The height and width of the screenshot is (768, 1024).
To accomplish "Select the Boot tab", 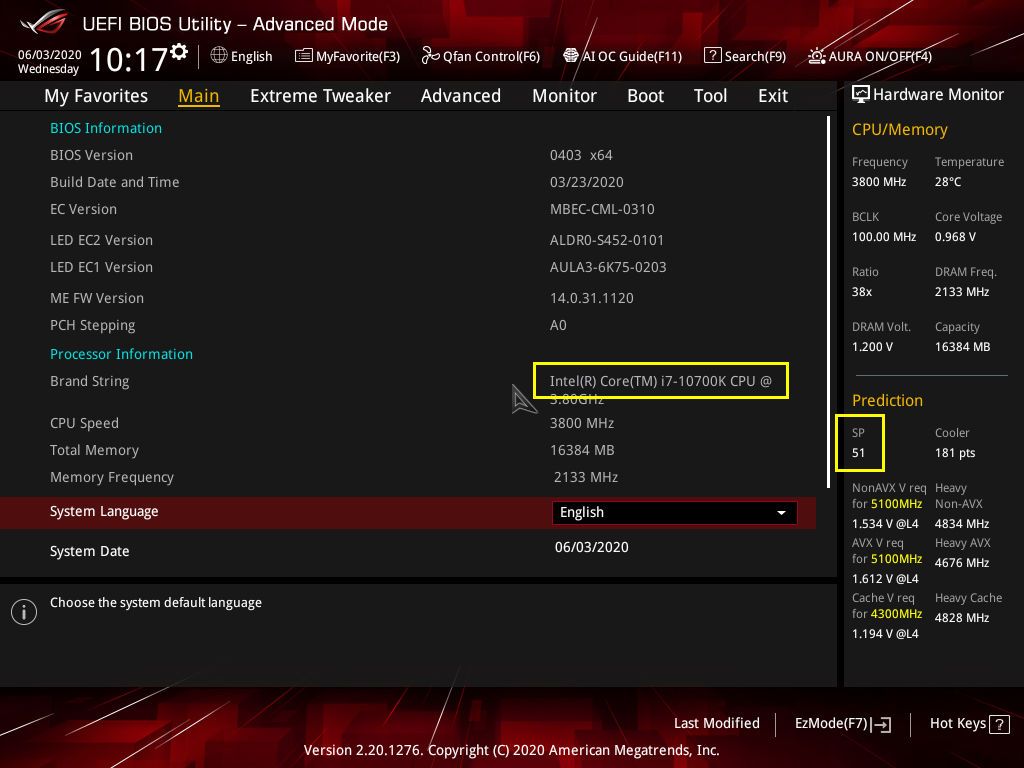I will 645,96.
